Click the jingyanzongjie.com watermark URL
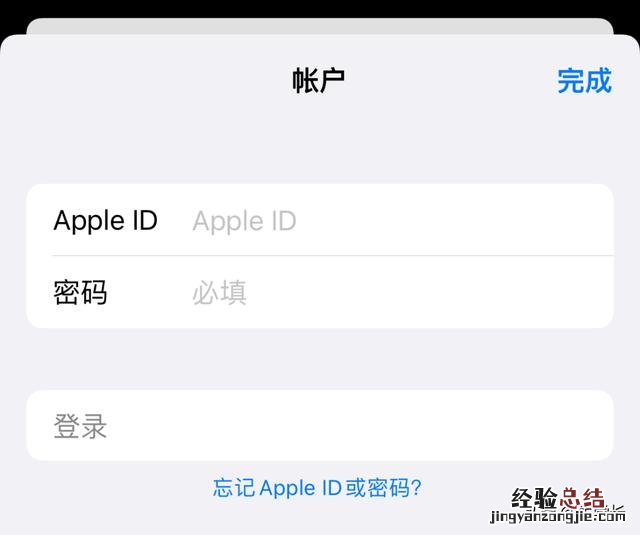This screenshot has height=535, width=640. pos(558,516)
